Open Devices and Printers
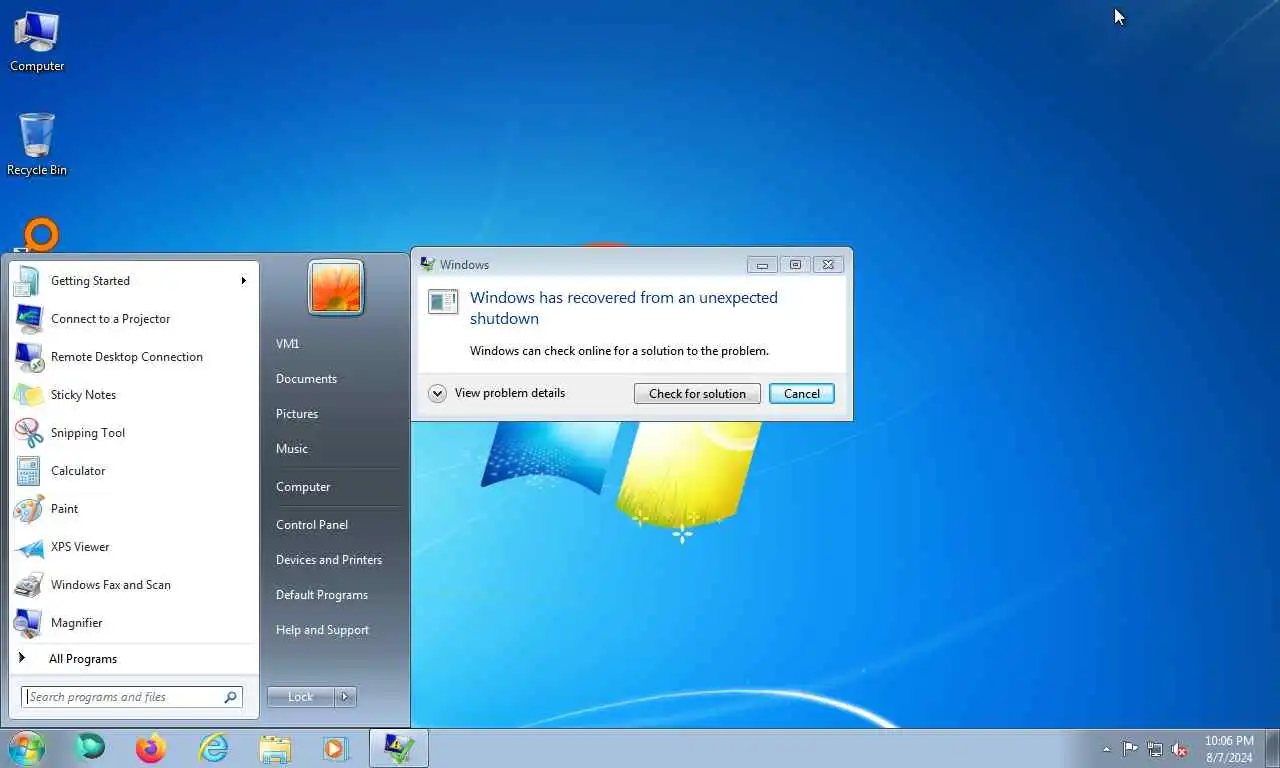The height and width of the screenshot is (768, 1280). tap(329, 560)
